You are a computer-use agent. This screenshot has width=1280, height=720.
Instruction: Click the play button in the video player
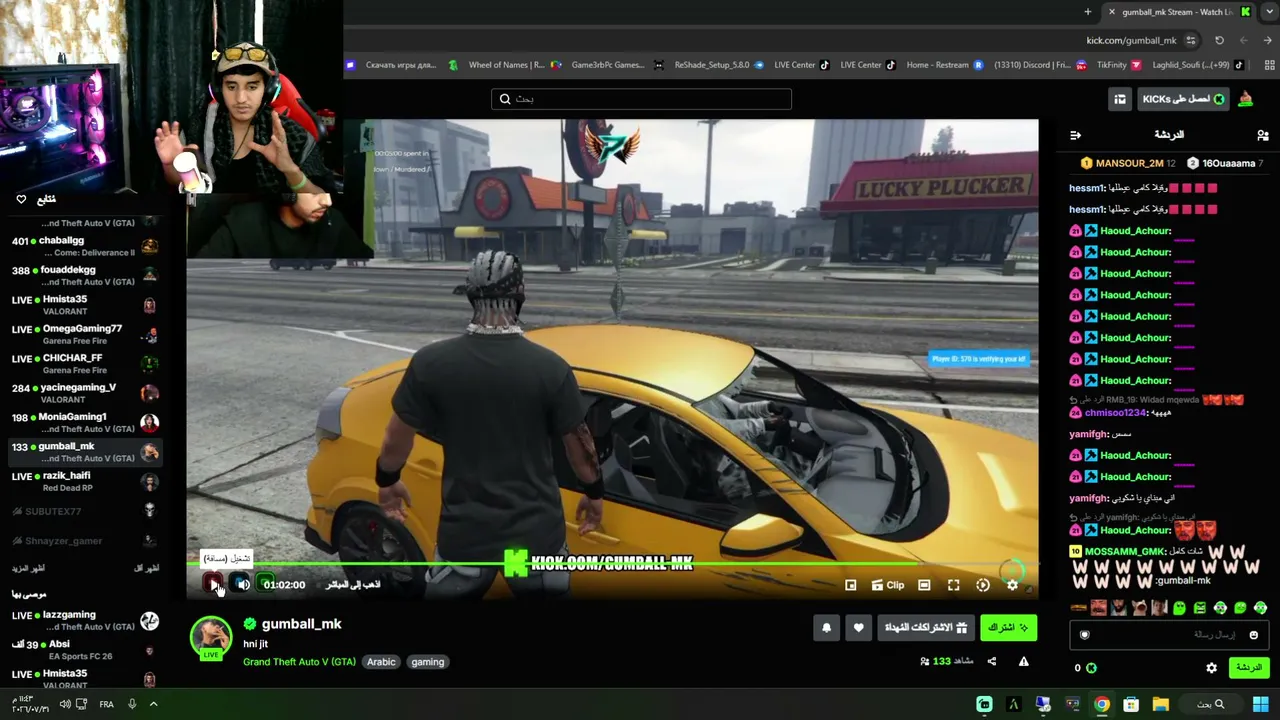pos(213,584)
